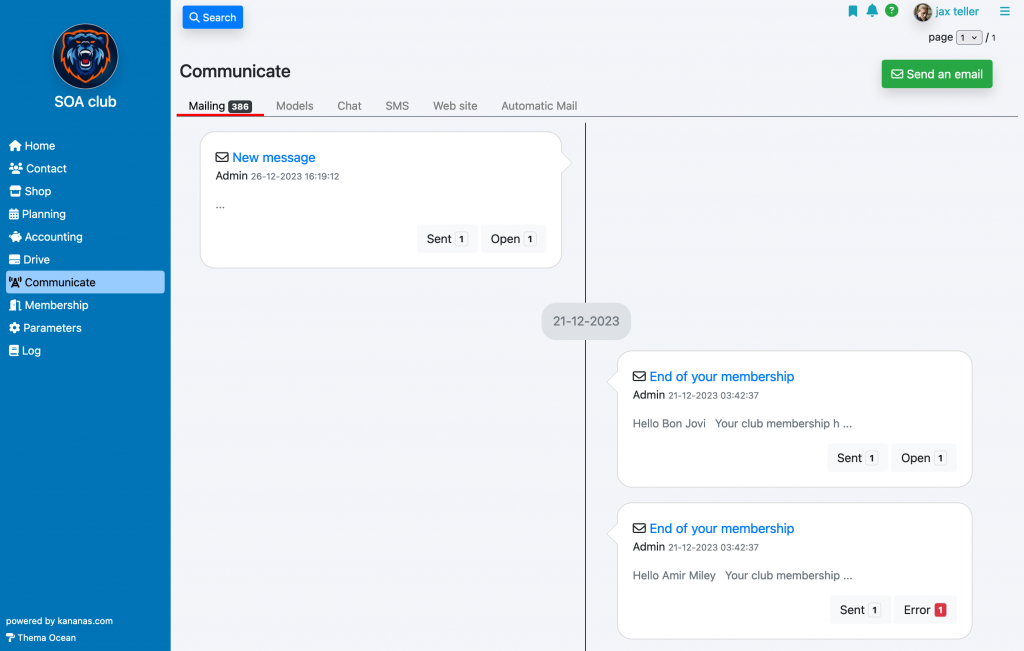This screenshot has height=651, width=1024.
Task: Open the New message mailing link
Action: tap(273, 157)
